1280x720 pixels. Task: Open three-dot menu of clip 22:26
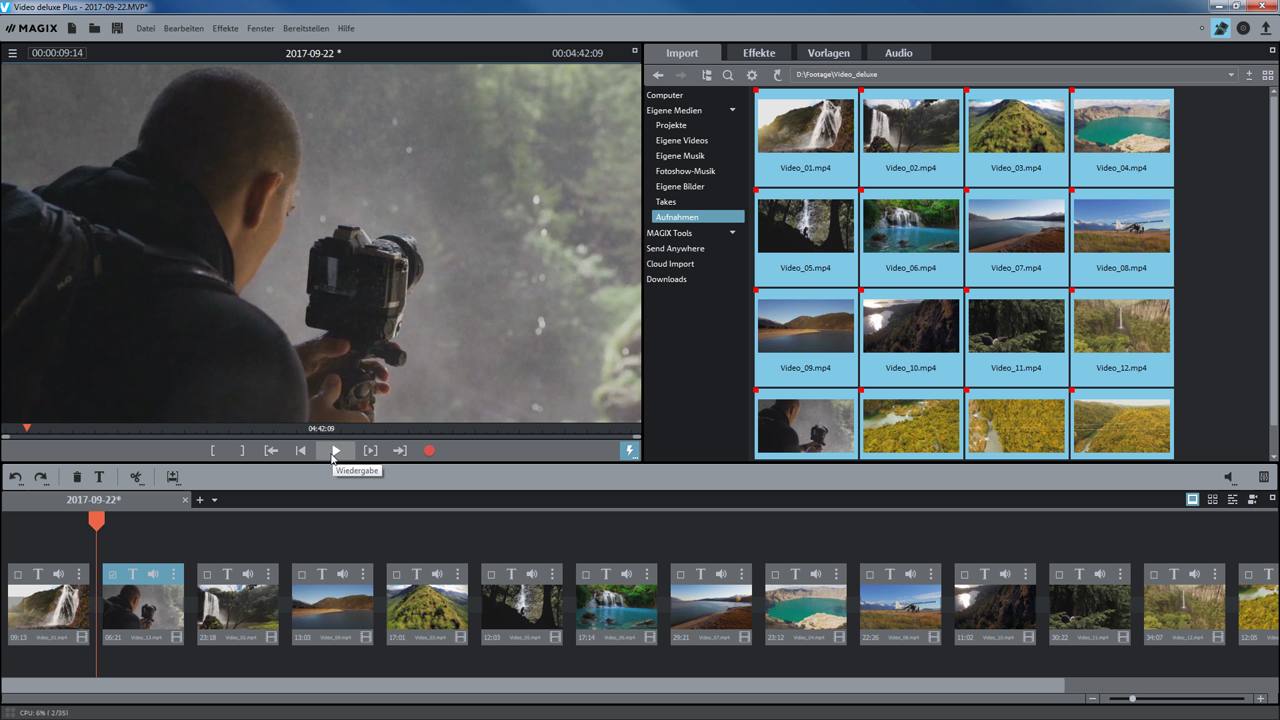[931, 575]
